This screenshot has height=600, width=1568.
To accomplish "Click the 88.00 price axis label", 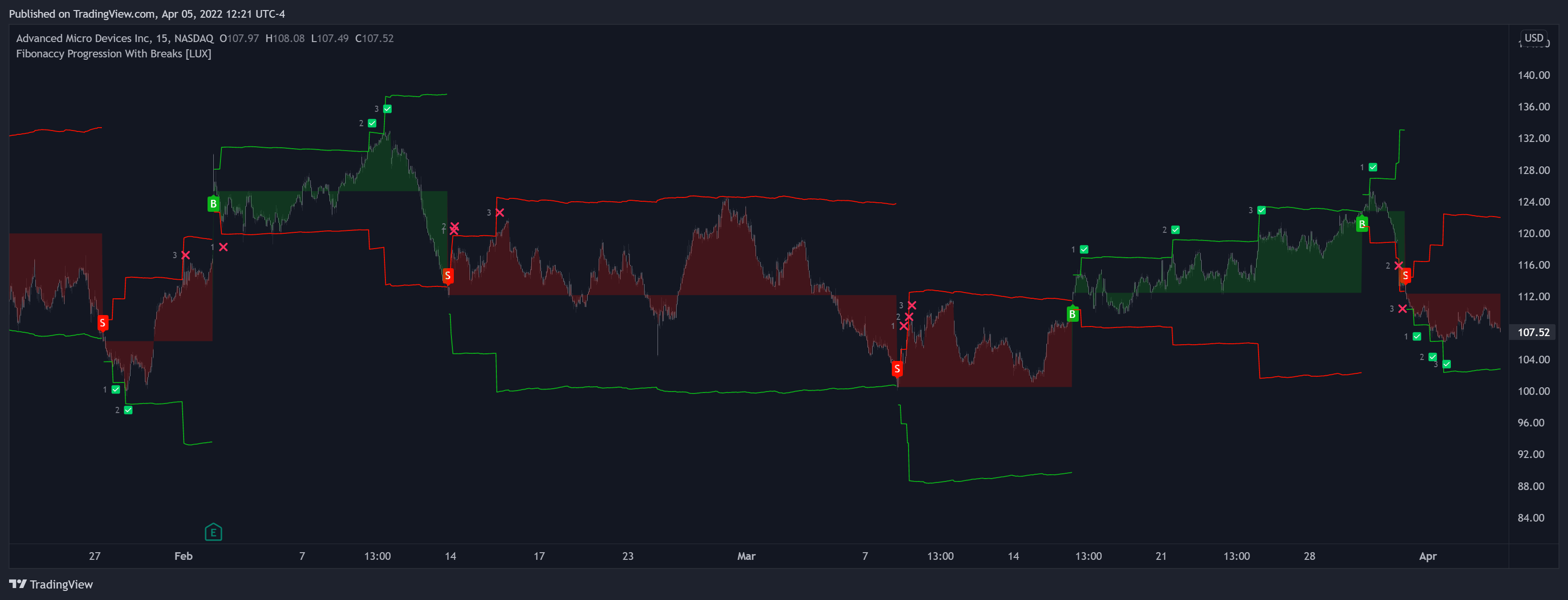I will tap(1531, 486).
